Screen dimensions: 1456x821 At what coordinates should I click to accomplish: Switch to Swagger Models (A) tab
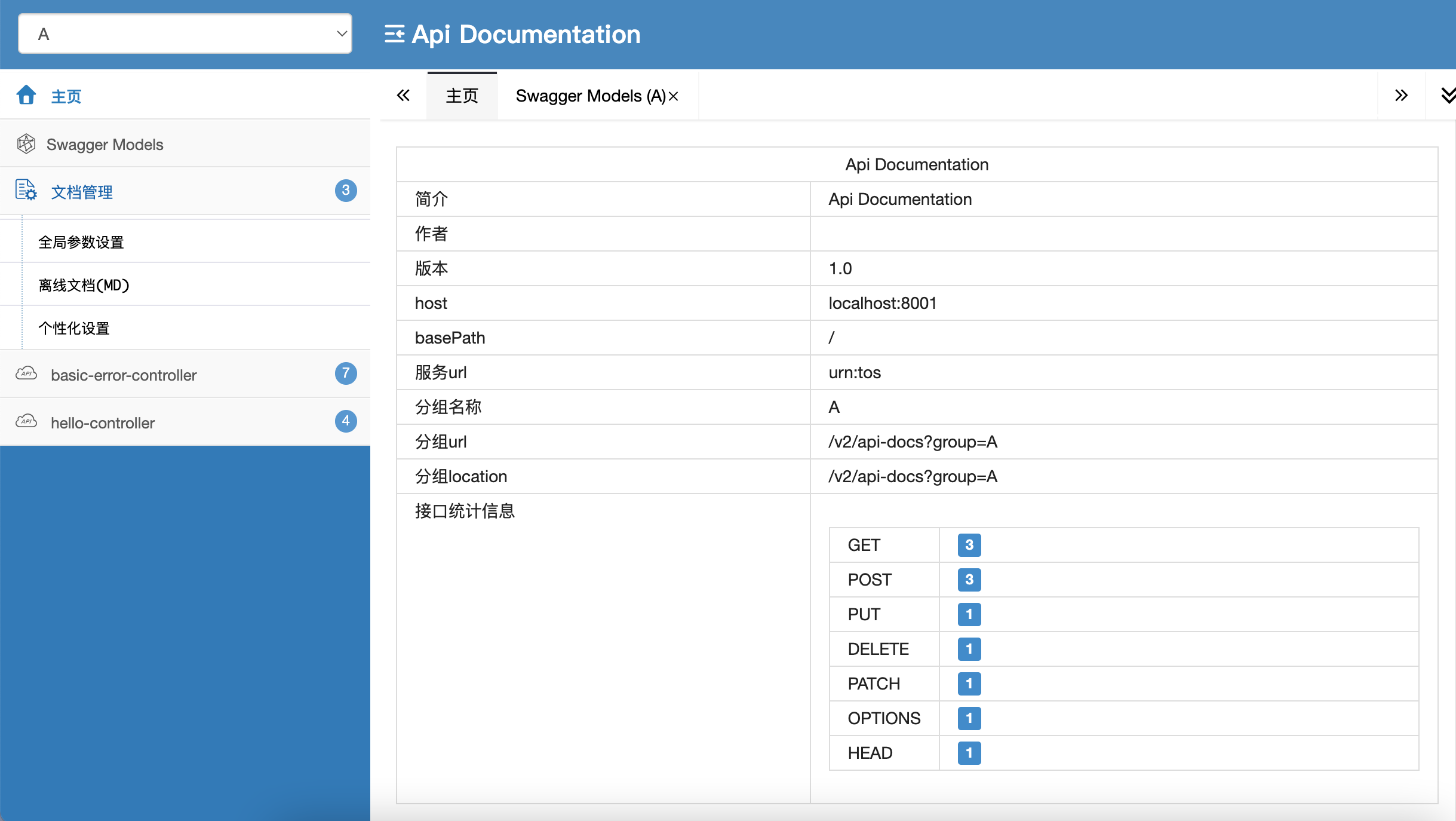click(x=590, y=96)
